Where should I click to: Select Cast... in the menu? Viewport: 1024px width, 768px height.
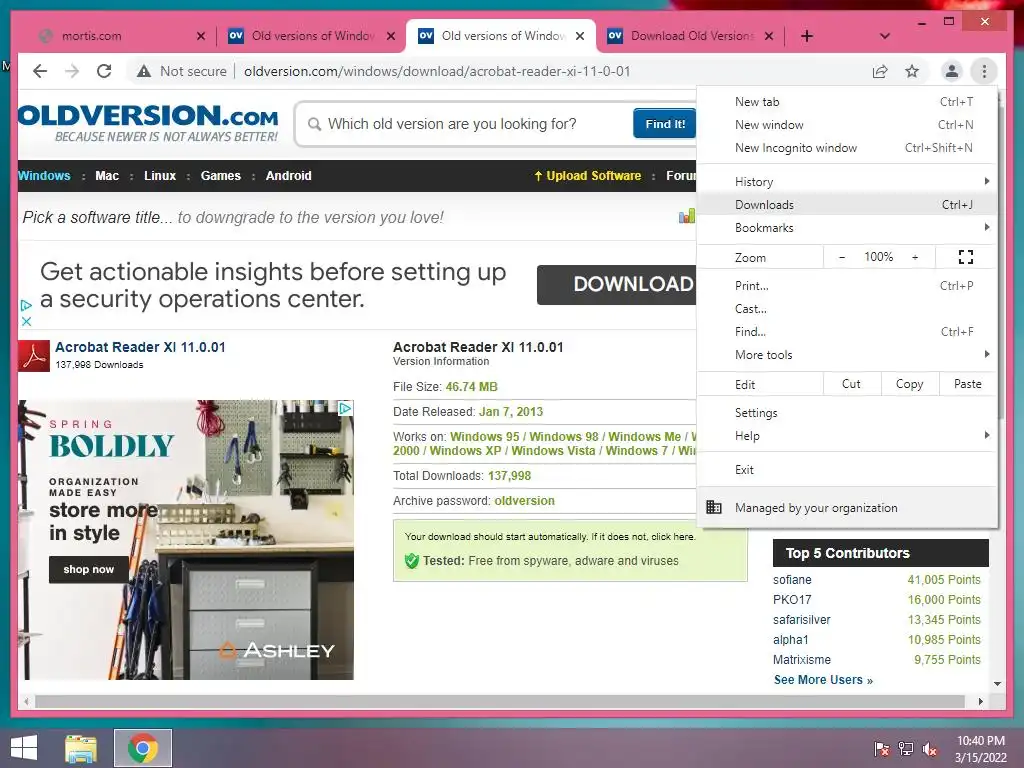[x=847, y=309]
